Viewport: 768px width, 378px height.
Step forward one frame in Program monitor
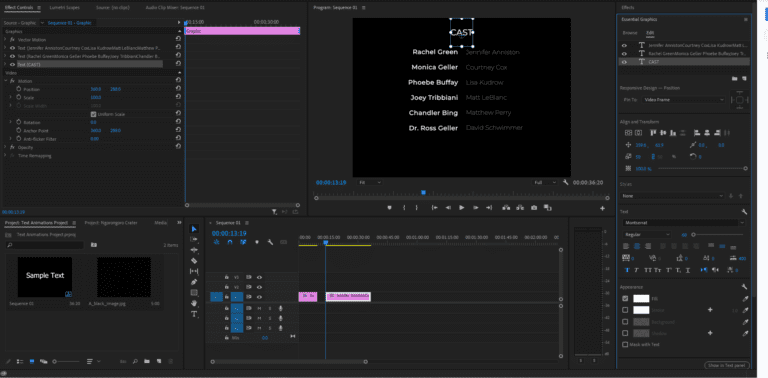475,208
